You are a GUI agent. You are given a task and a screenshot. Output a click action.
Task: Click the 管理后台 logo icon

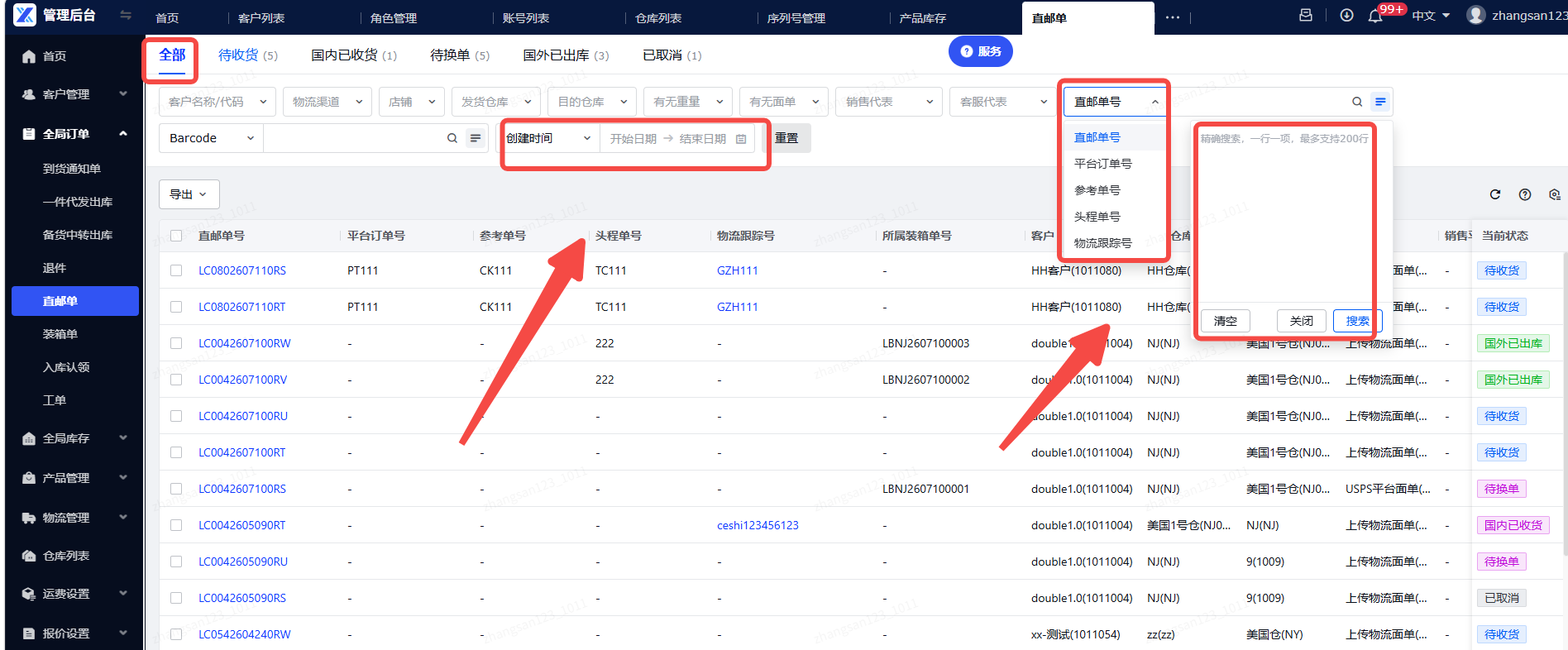click(25, 15)
